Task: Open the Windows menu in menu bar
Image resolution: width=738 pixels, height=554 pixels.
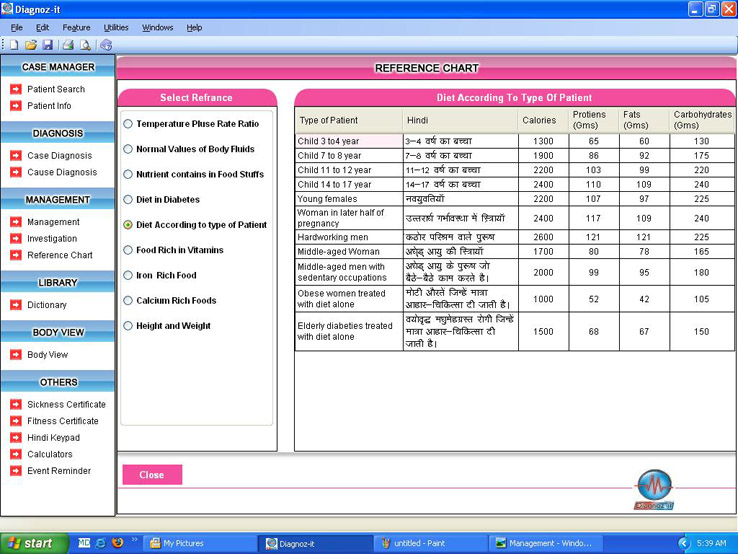Action: (x=157, y=28)
